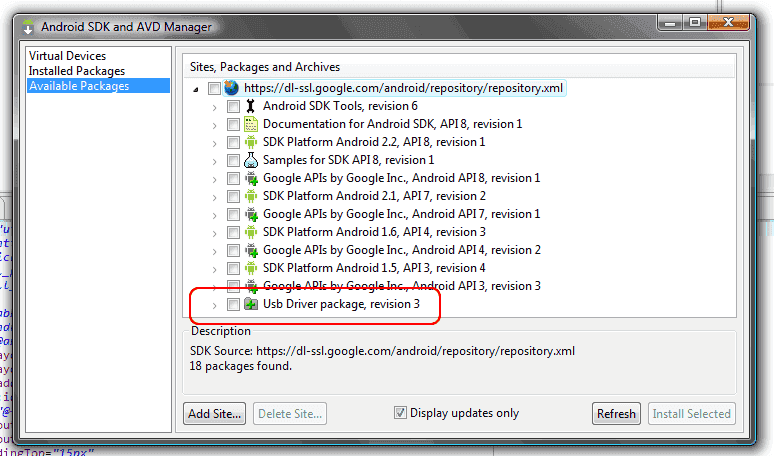Click the flask icon for Samples for SDK
The image size is (774, 456).
(251, 160)
